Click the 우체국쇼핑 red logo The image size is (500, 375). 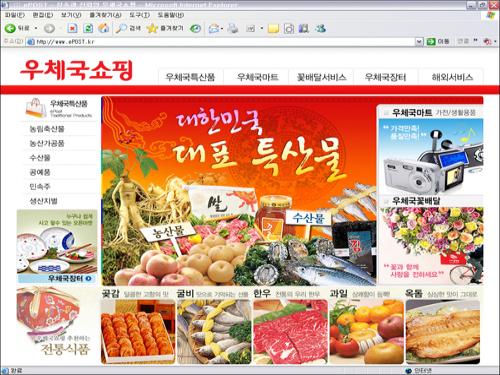point(76,70)
